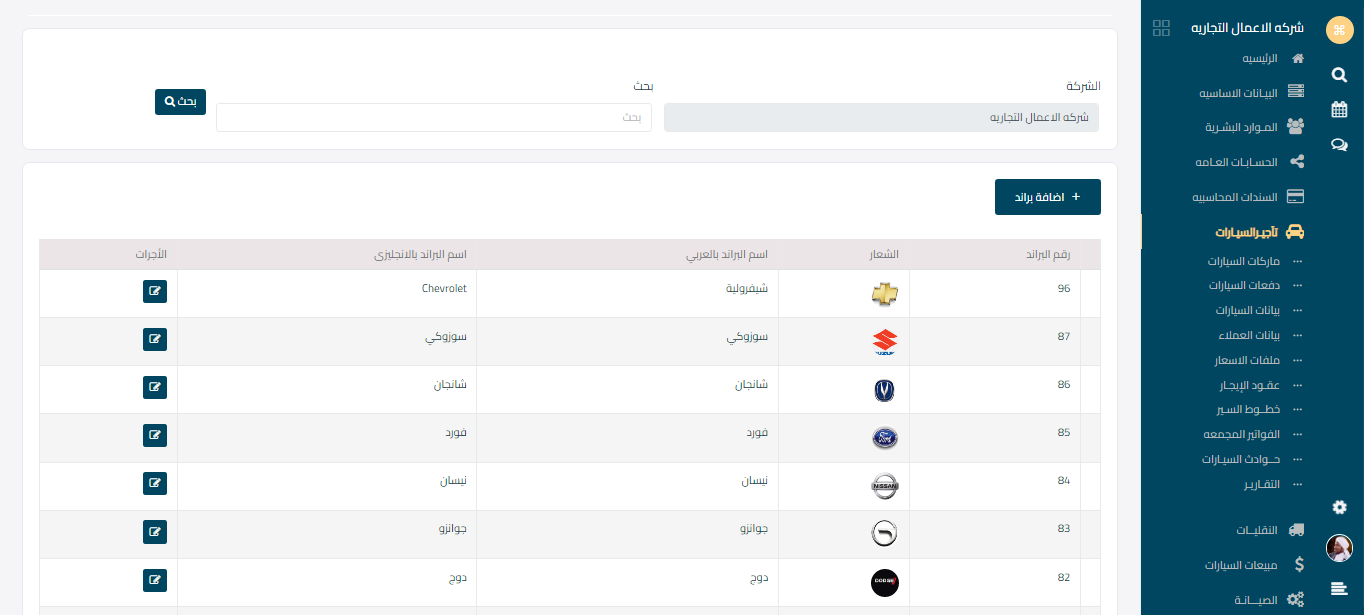Viewport: 1364px width, 615px height.
Task: Open the user profile avatar
Action: tap(1339, 548)
